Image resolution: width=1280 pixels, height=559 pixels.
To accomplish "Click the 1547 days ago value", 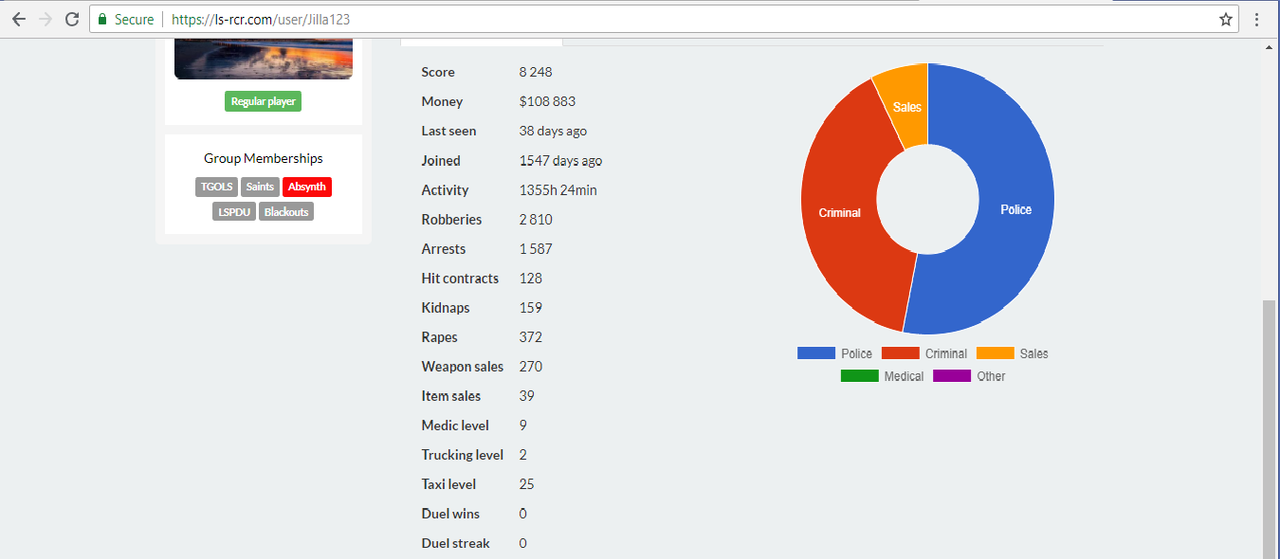I will click(560, 160).
